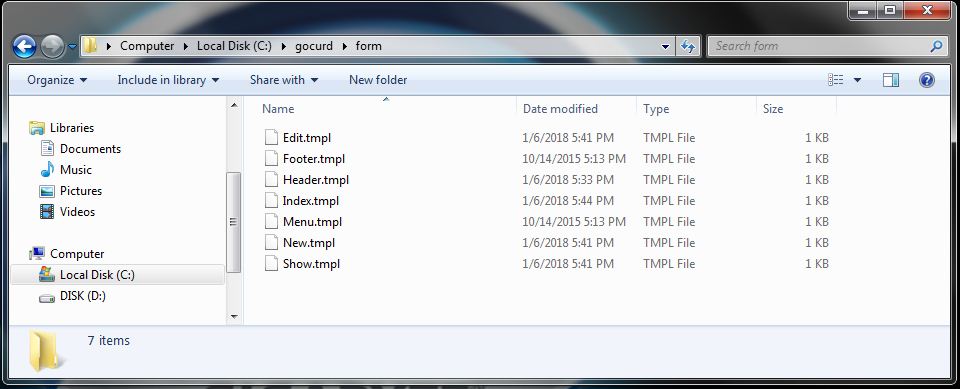Select Computer in the navigation pane
This screenshot has width=960, height=389.
77,254
